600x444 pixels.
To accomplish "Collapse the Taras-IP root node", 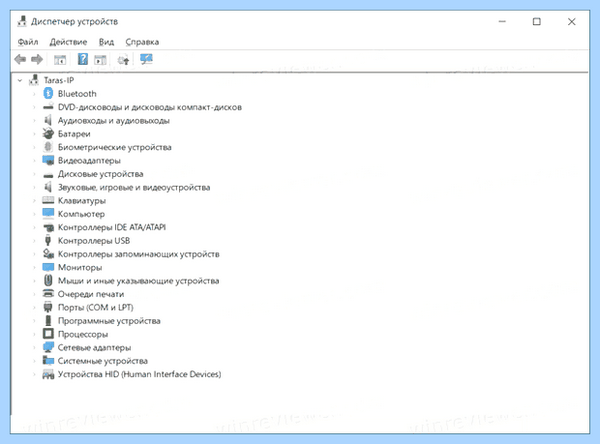I will [20, 80].
